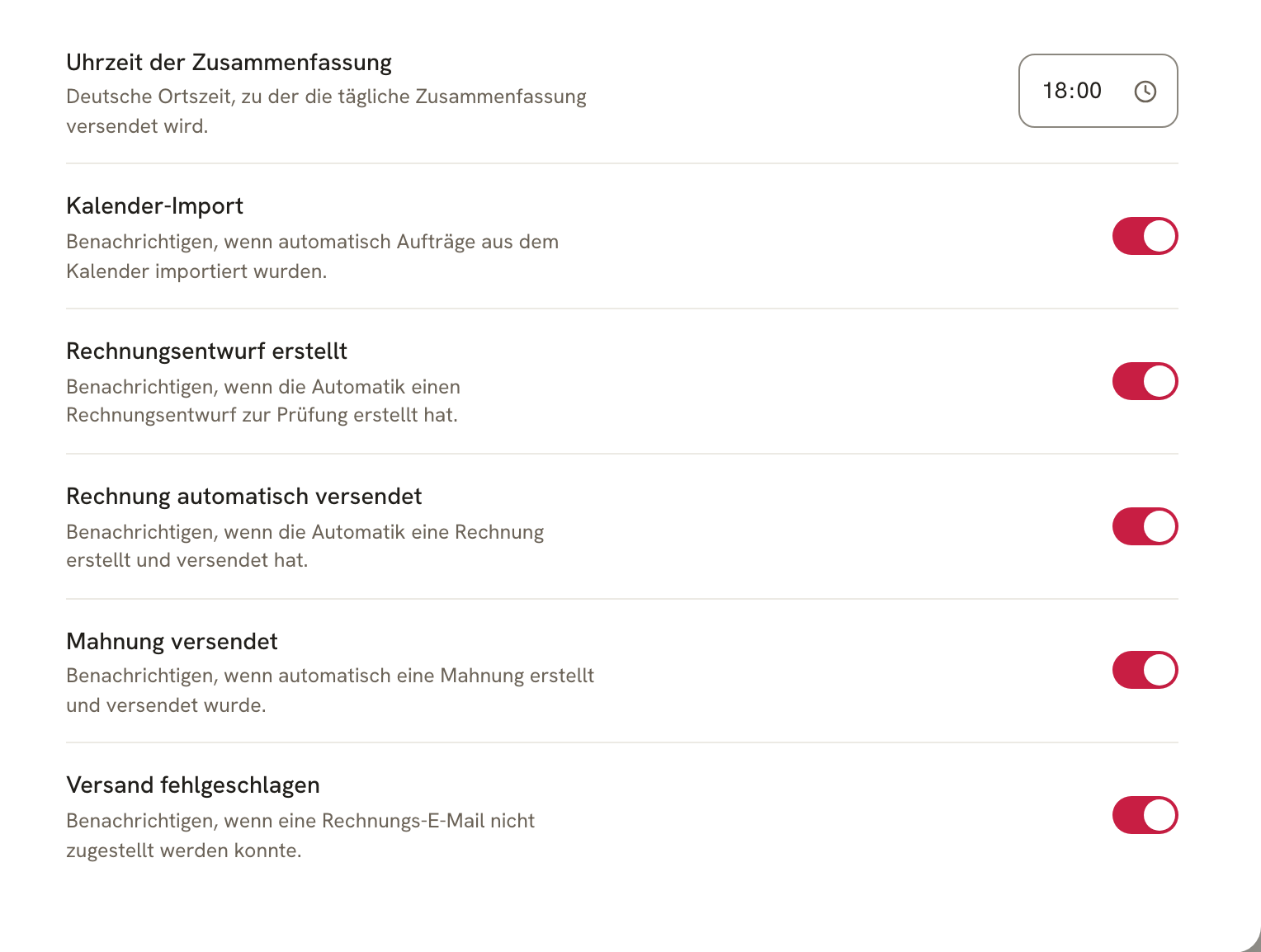Click the Rechnungsentwurf zur Prüfung description

point(263,401)
